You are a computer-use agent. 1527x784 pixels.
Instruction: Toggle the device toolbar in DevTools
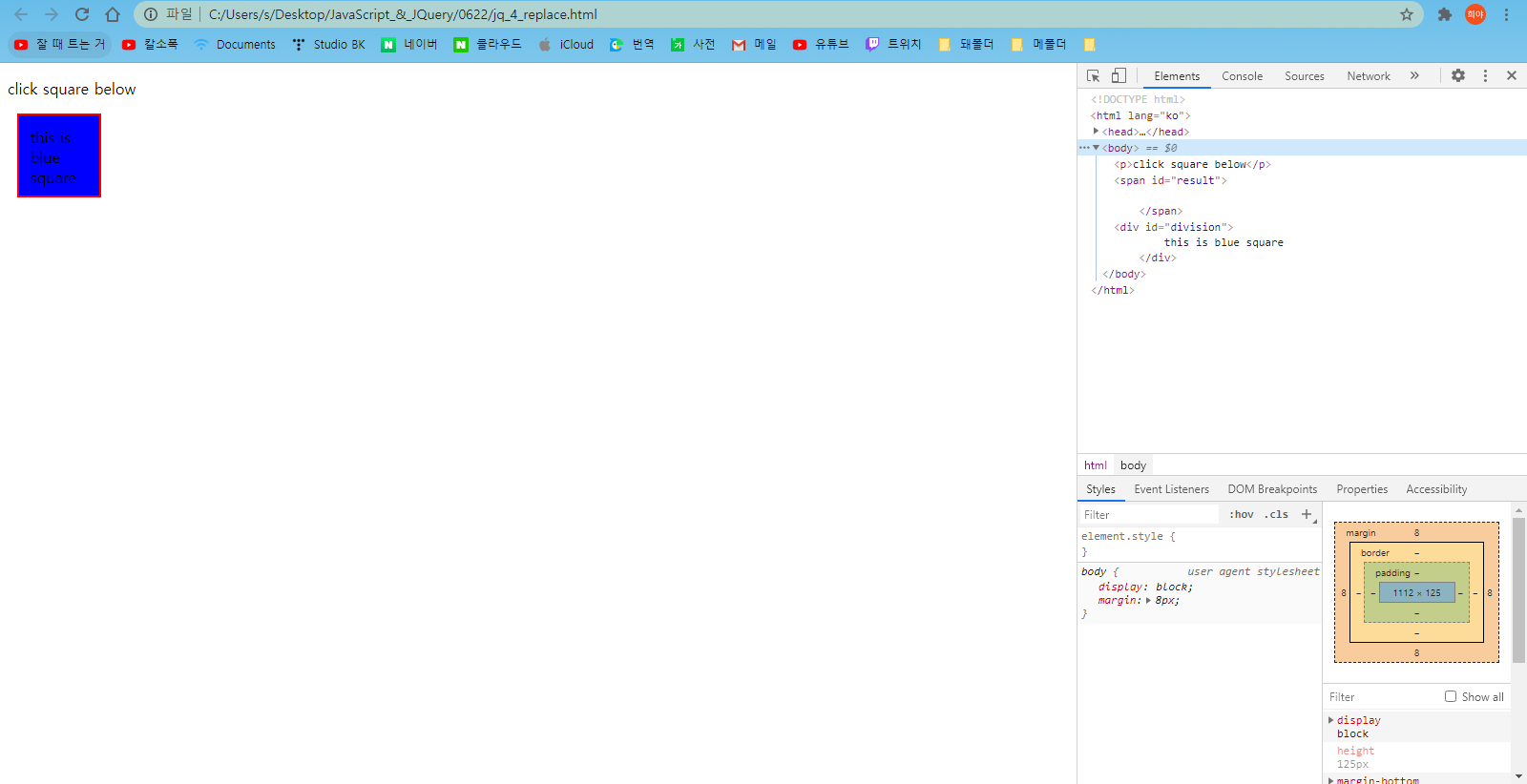coord(1119,75)
